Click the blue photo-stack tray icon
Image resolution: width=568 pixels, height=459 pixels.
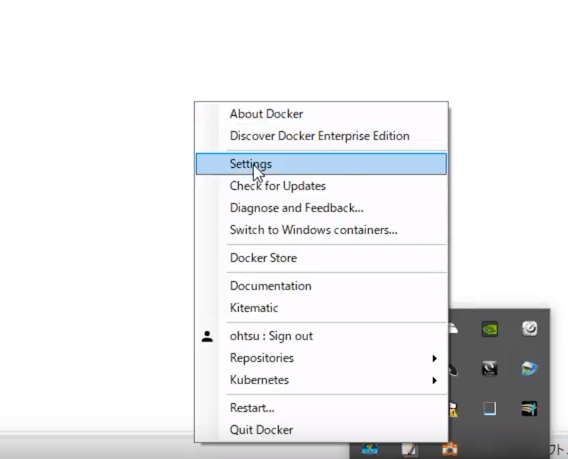(x=529, y=368)
